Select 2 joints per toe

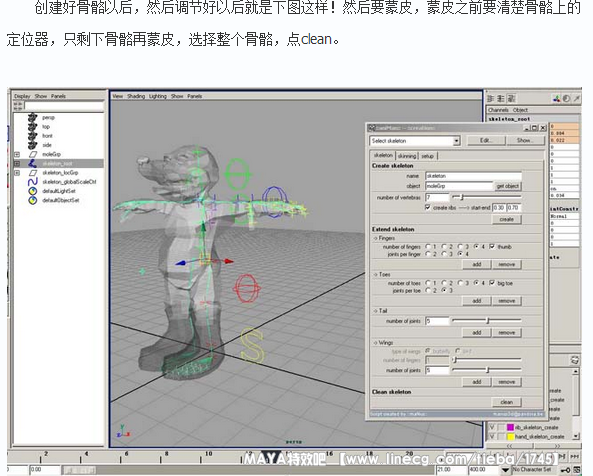[428, 290]
